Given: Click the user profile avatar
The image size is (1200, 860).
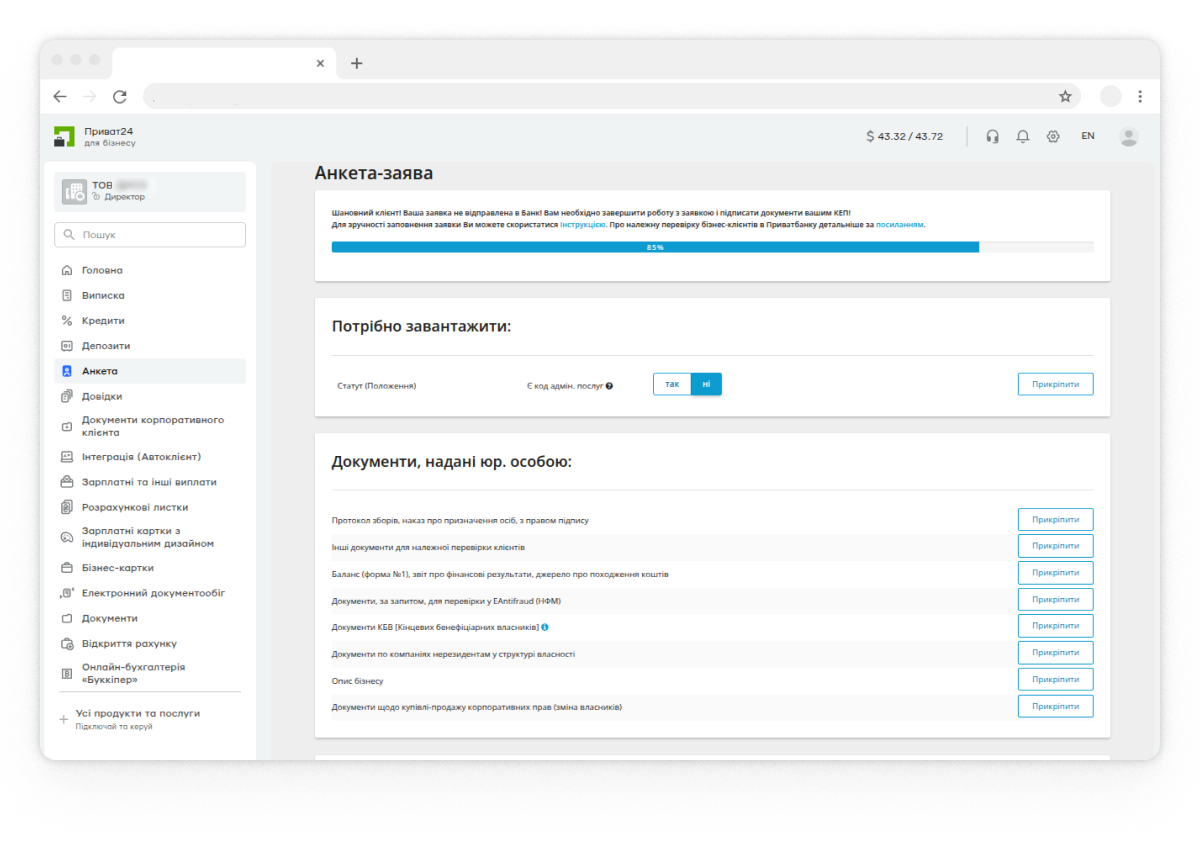Looking at the screenshot, I should point(1129,136).
